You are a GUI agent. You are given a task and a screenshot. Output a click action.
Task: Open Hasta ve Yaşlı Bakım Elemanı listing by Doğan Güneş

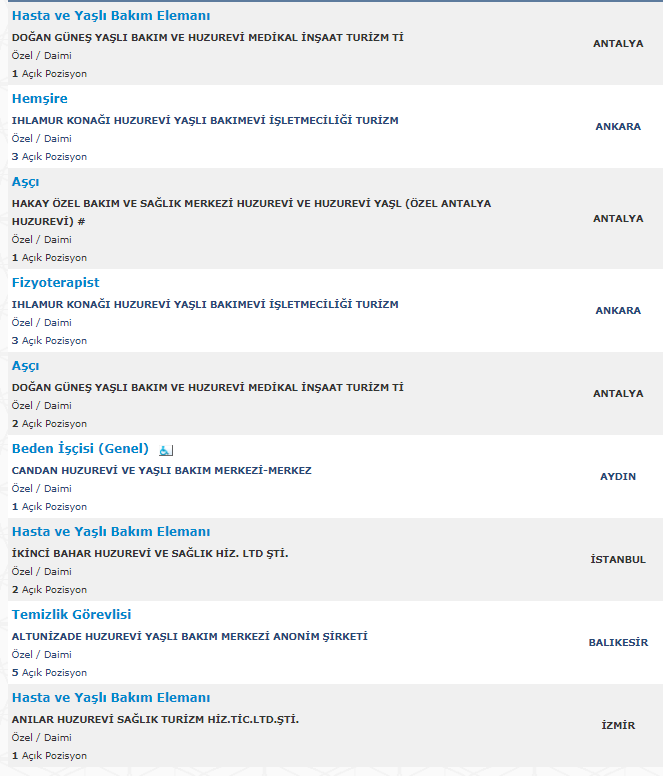point(111,16)
